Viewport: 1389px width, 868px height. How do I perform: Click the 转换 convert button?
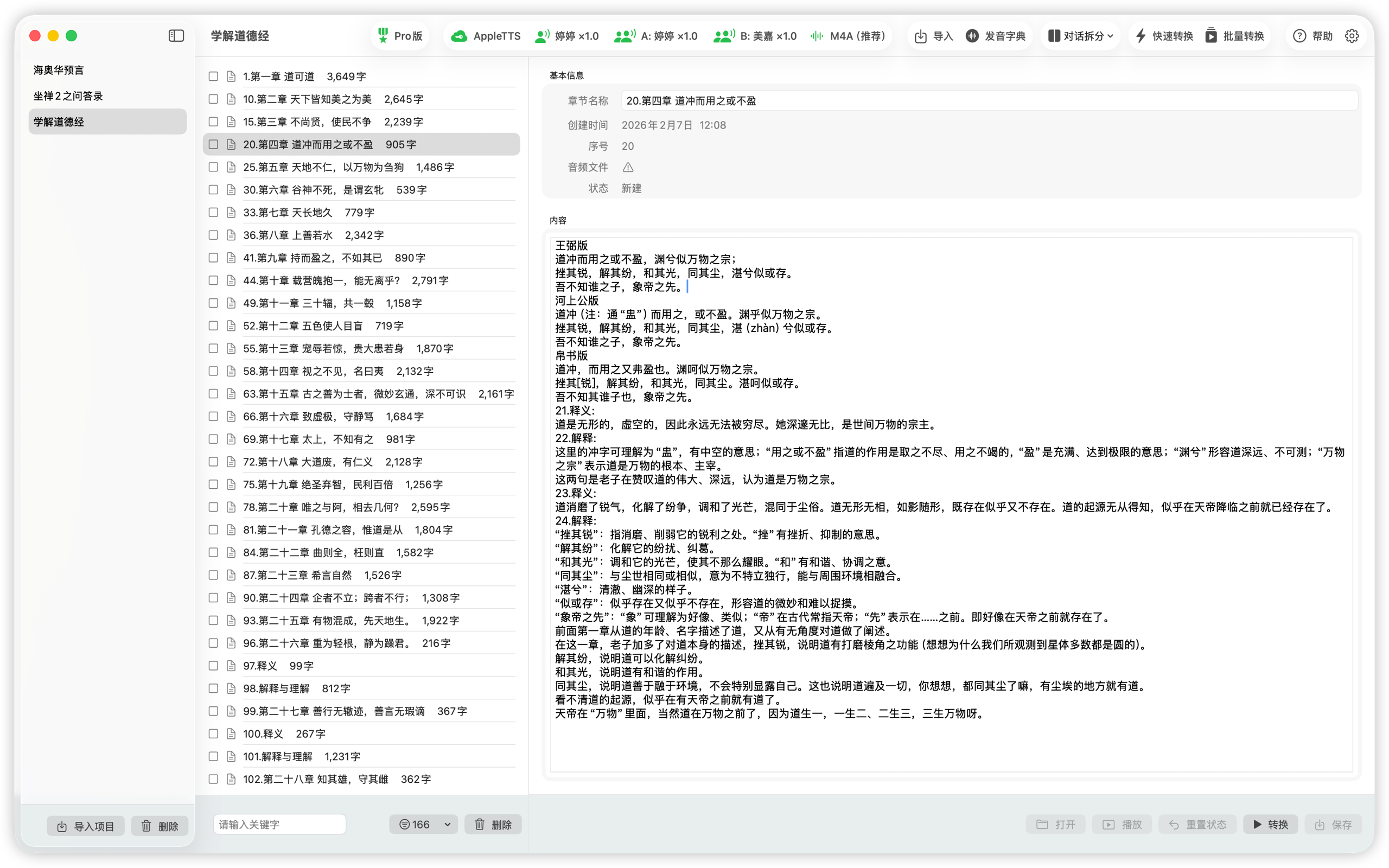click(x=1270, y=825)
